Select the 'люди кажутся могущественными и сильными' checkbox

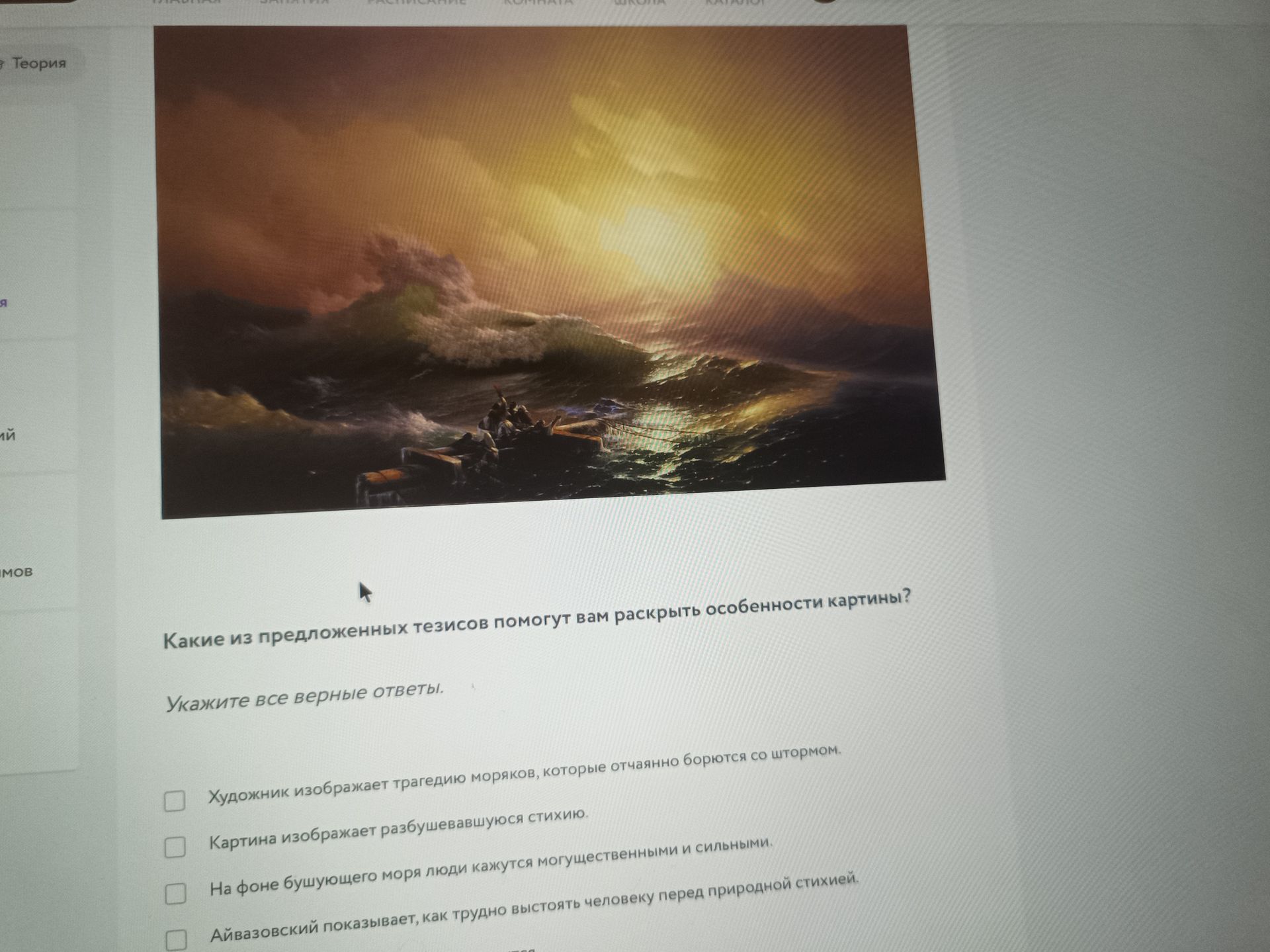click(175, 893)
